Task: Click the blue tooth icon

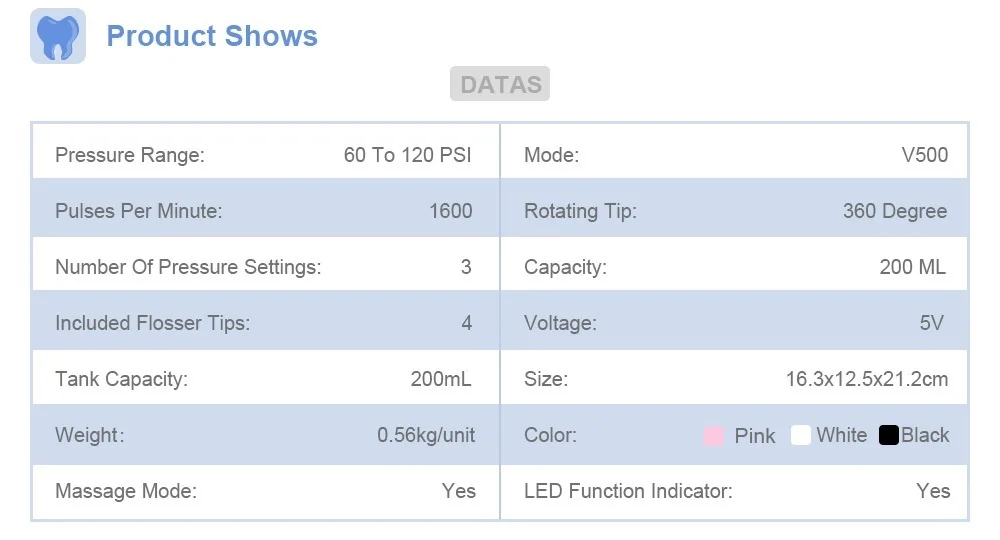Action: (x=58, y=36)
